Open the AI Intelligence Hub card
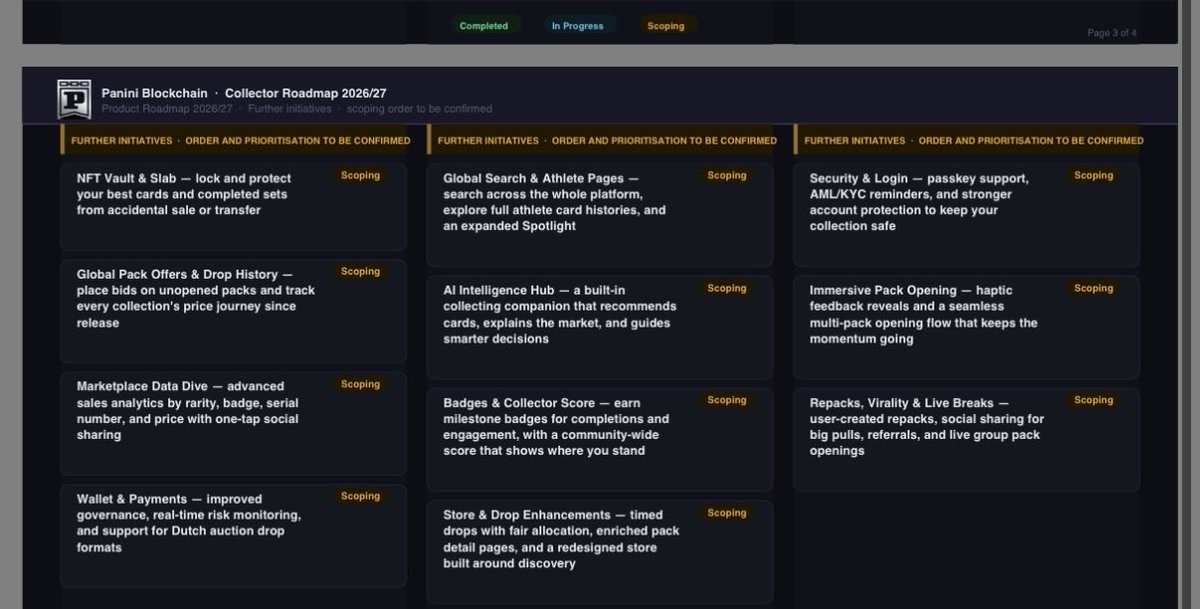The height and width of the screenshot is (609, 1200). click(600, 327)
